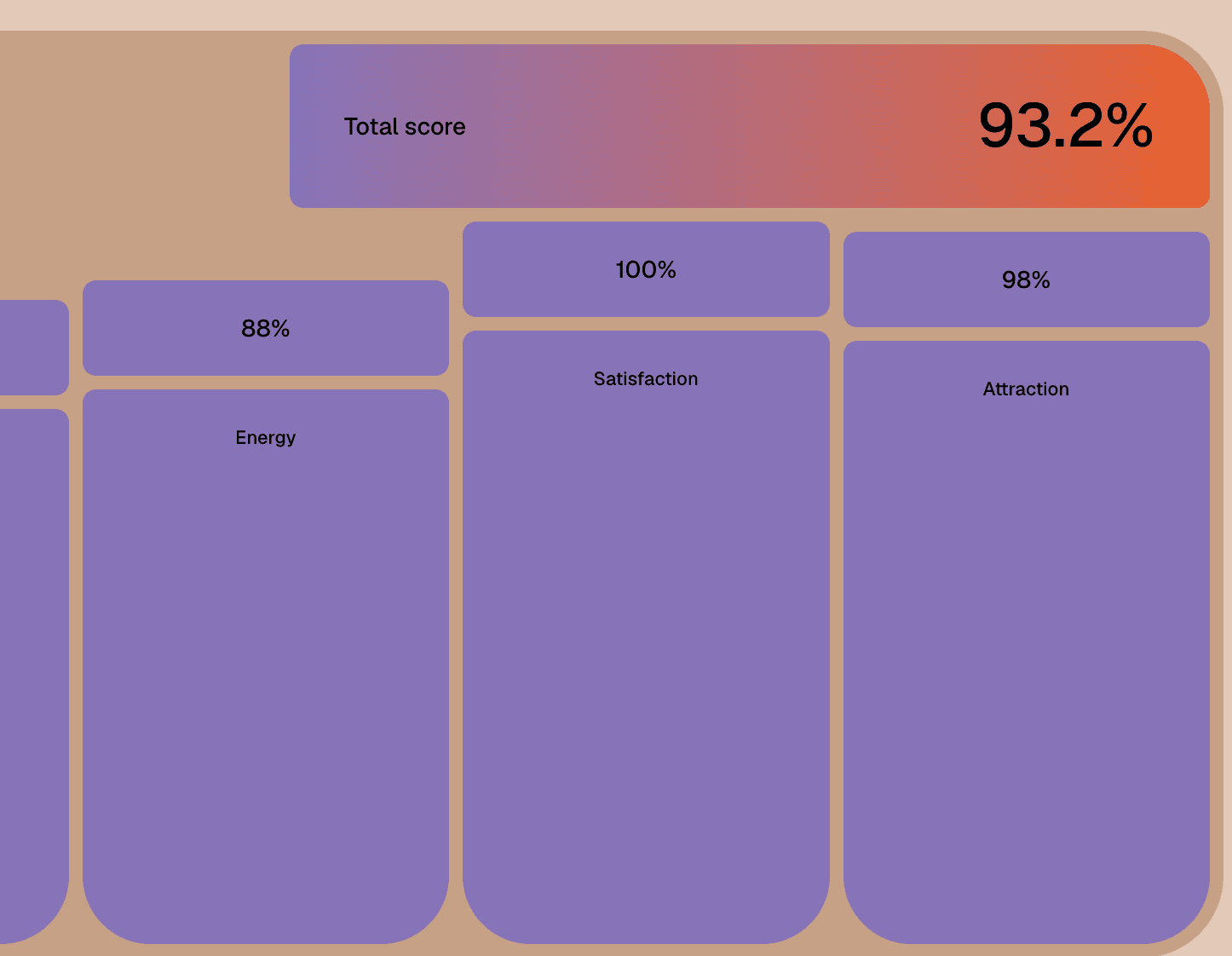Image resolution: width=1232 pixels, height=956 pixels.
Task: Click the 93.2% total score value
Action: click(1066, 126)
